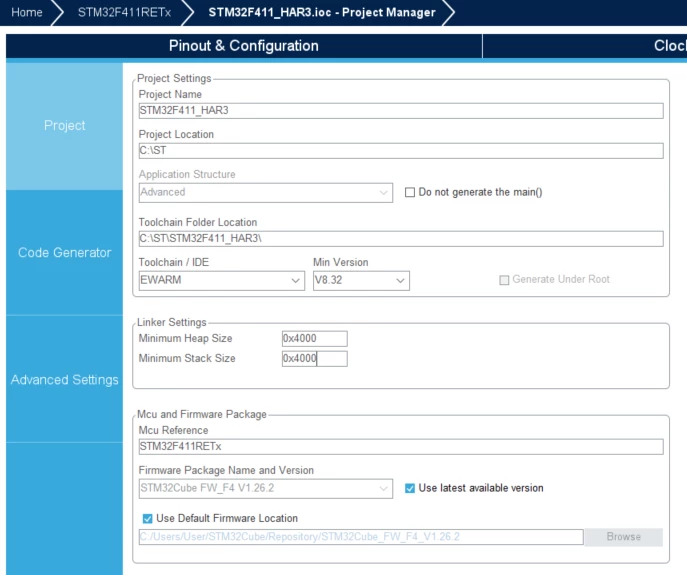Viewport: 687px width, 575px height.
Task: Click the Project Name label
Action: tap(170, 94)
